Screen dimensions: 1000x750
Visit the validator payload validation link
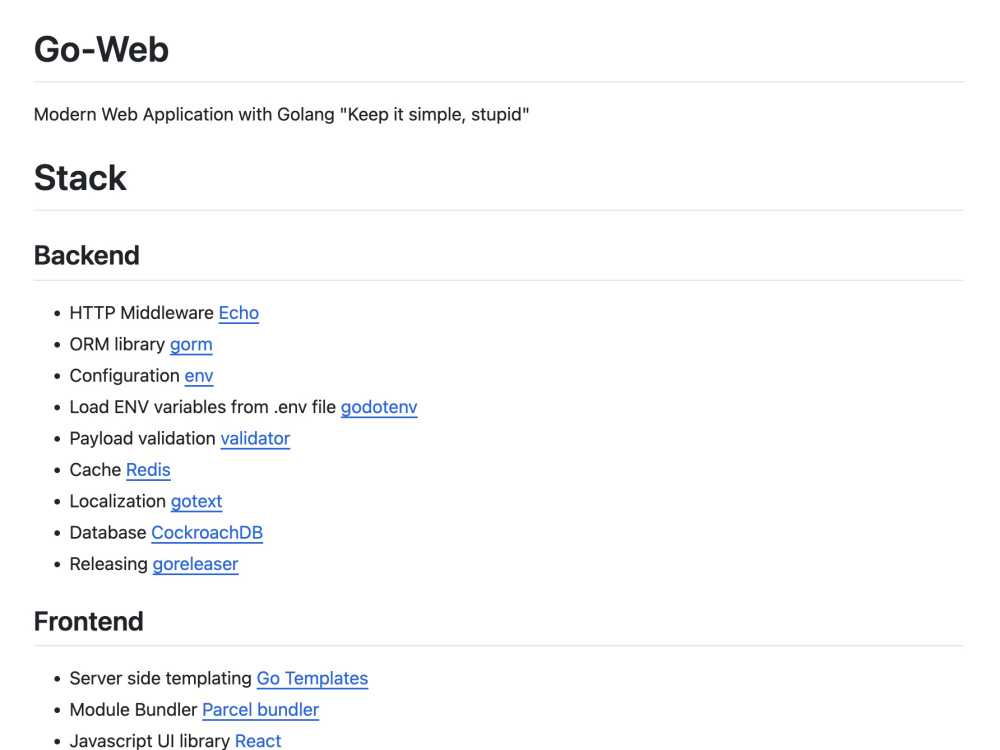pyautogui.click(x=255, y=438)
